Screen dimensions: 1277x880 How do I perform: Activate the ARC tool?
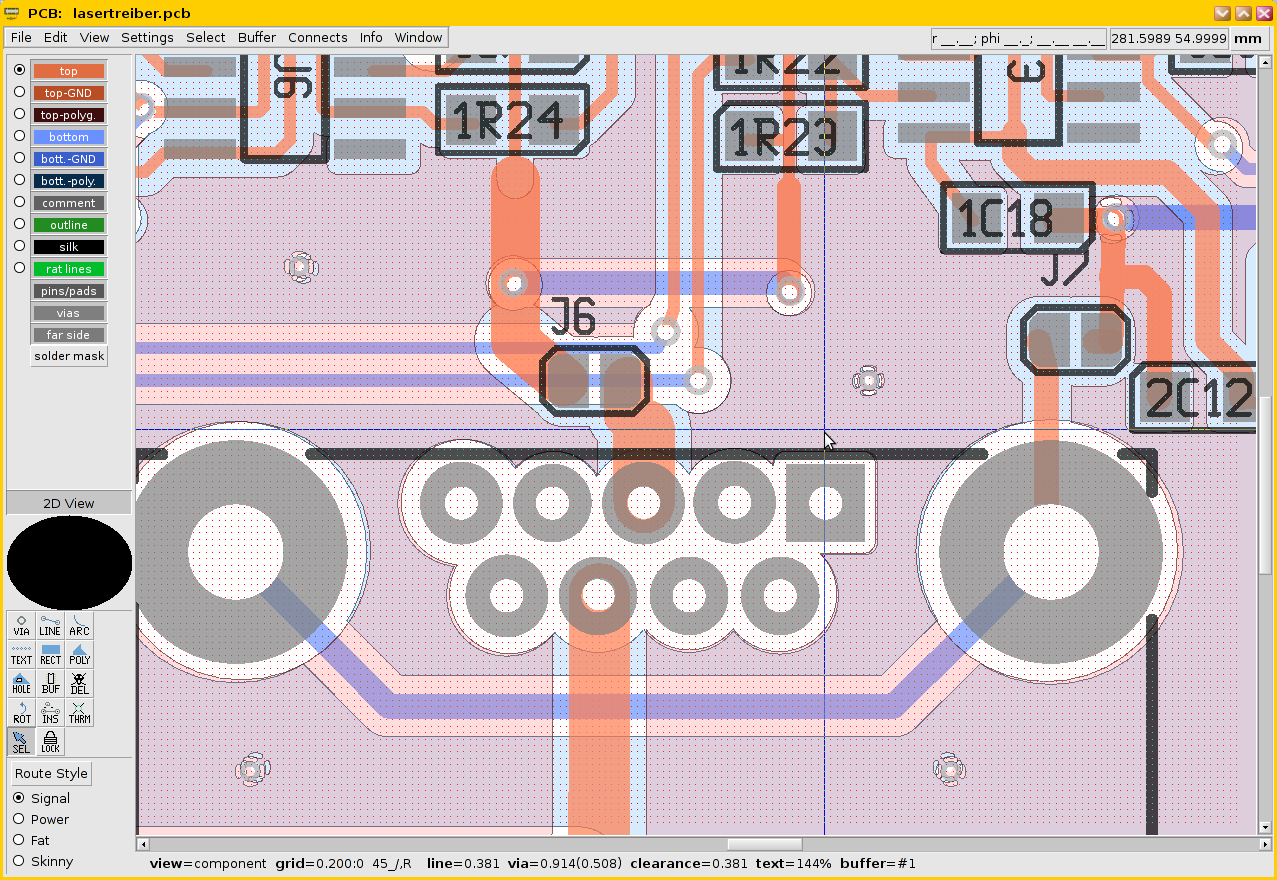(79, 626)
